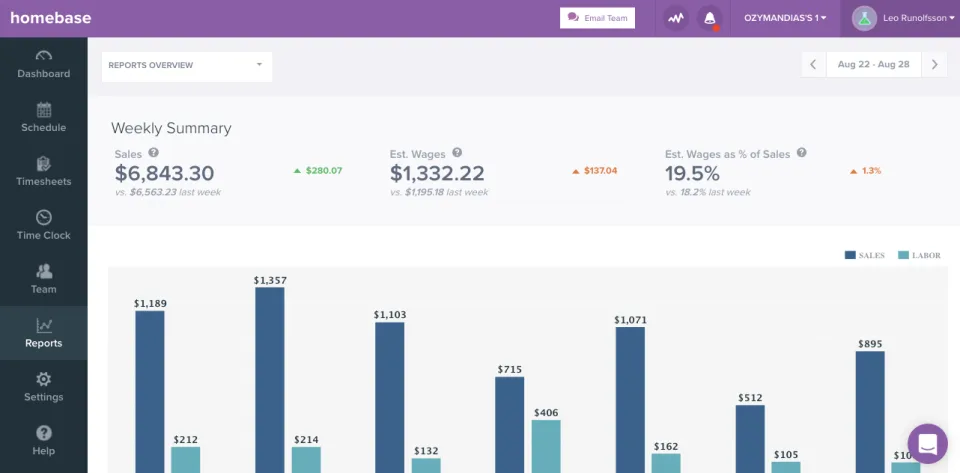Open the Help question mark icon
960x473 pixels.
(x=43, y=433)
